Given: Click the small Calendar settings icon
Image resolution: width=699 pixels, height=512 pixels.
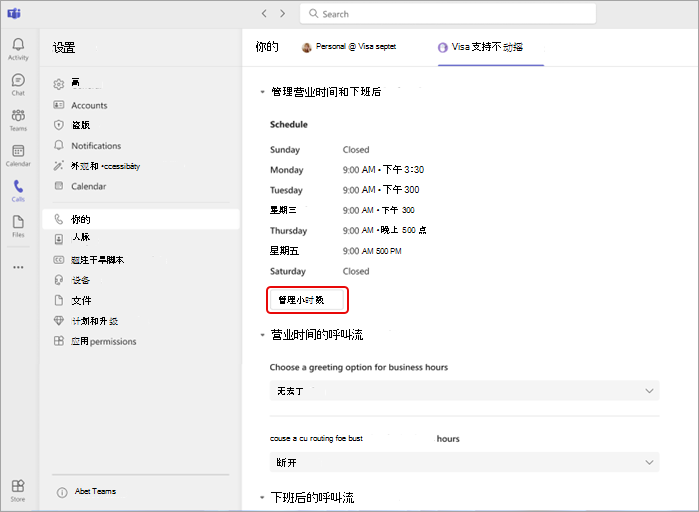Looking at the screenshot, I should [59, 186].
